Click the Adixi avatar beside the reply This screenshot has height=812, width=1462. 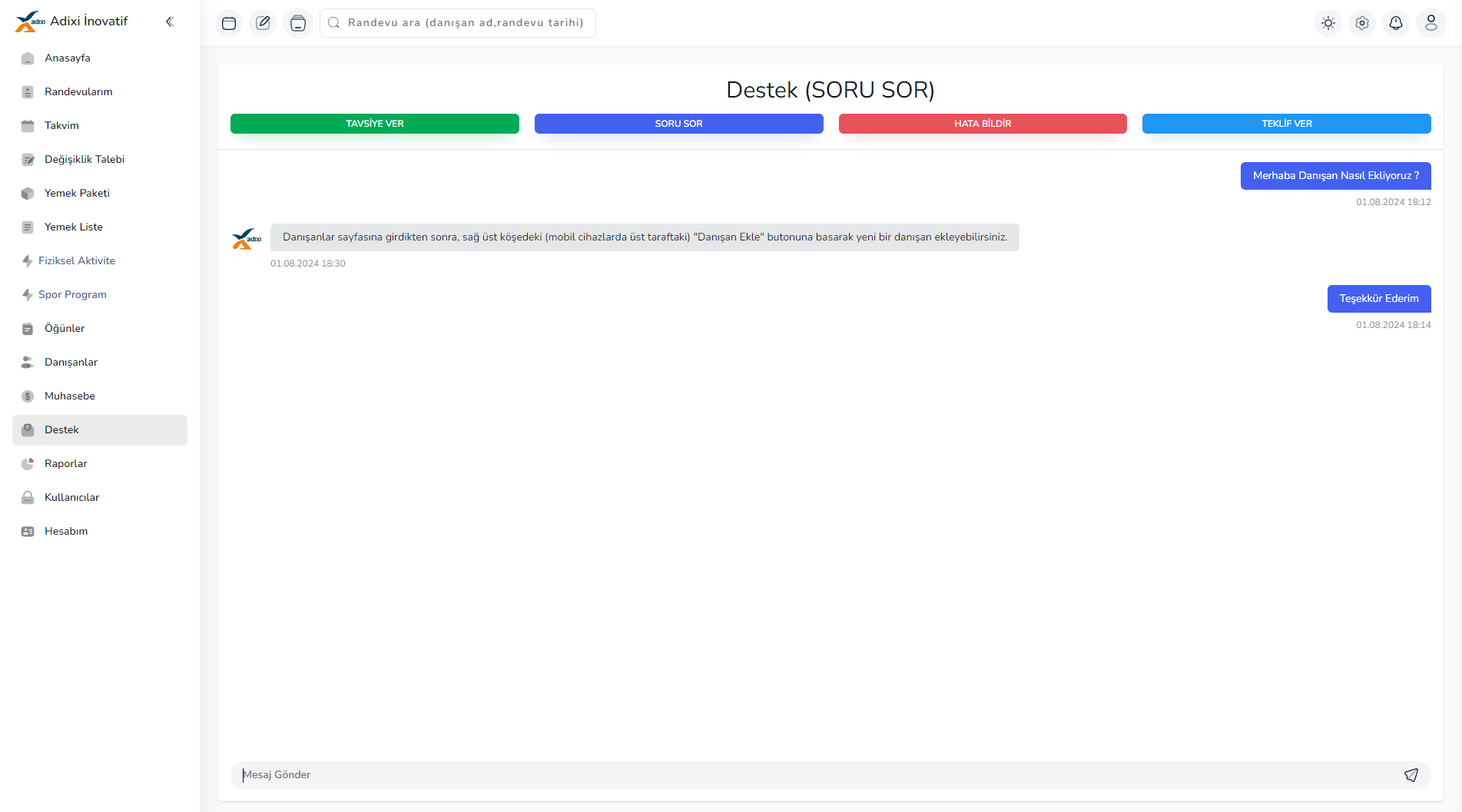pos(247,239)
